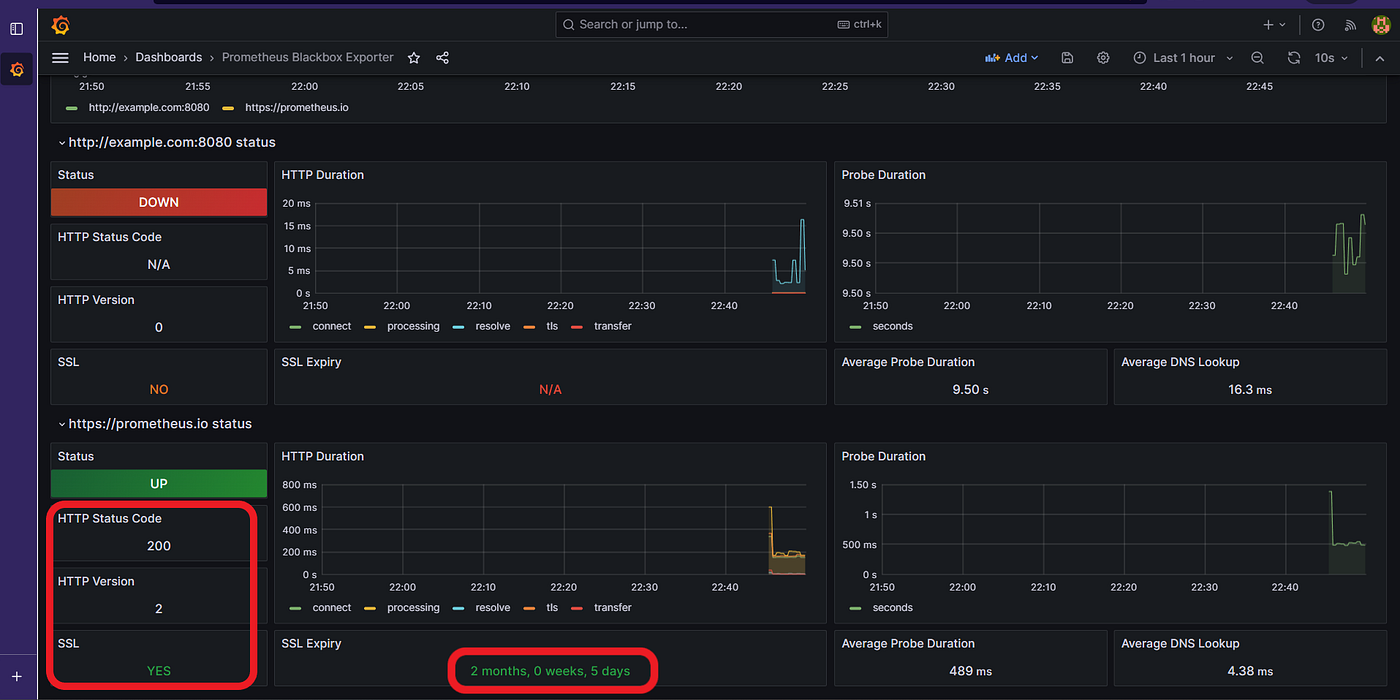Open the share dashboard panel
The height and width of the screenshot is (700, 1400).
point(442,57)
